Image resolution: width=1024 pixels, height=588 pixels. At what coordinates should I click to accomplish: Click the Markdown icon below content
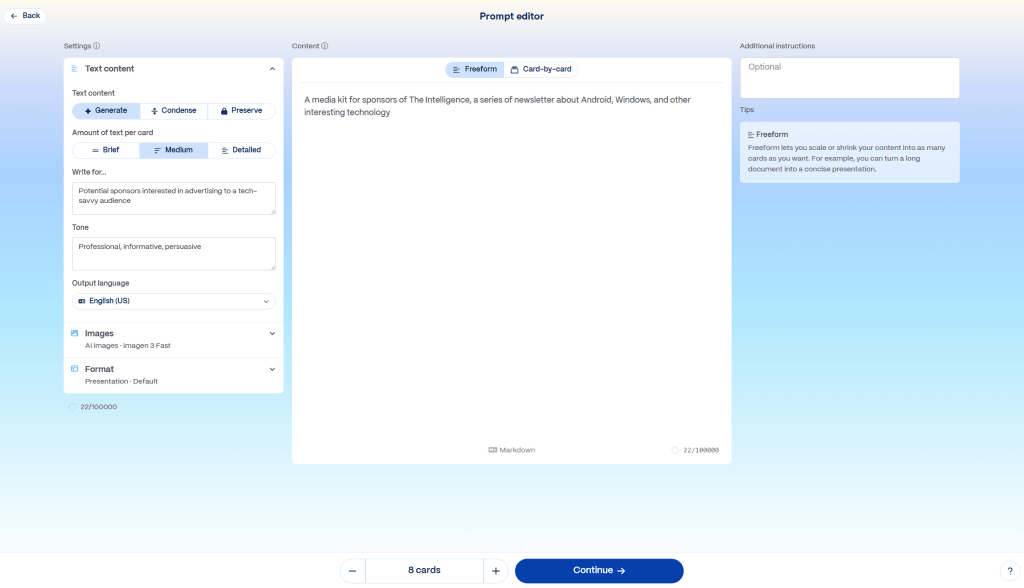tap(493, 450)
